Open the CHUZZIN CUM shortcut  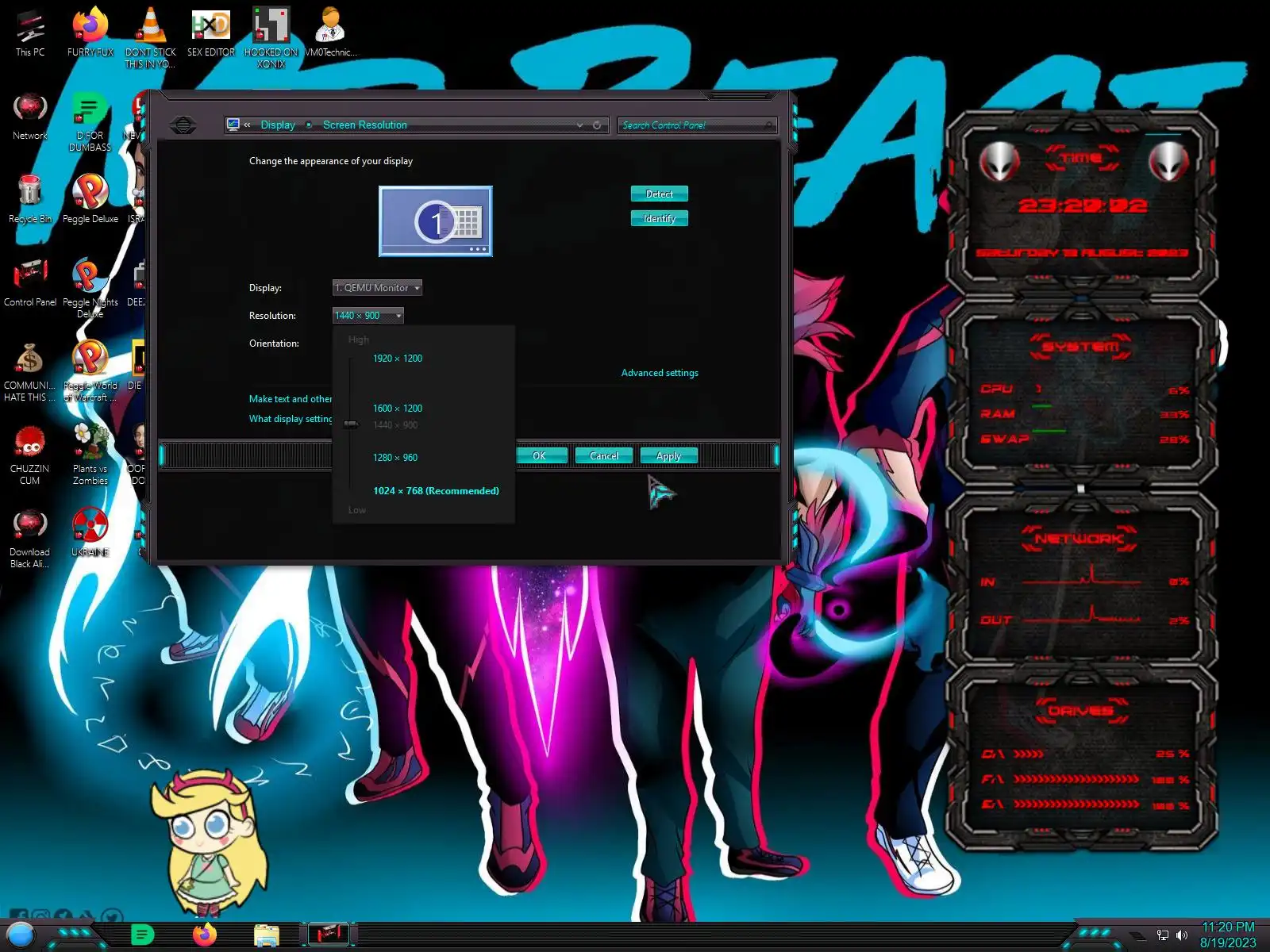[x=30, y=455]
